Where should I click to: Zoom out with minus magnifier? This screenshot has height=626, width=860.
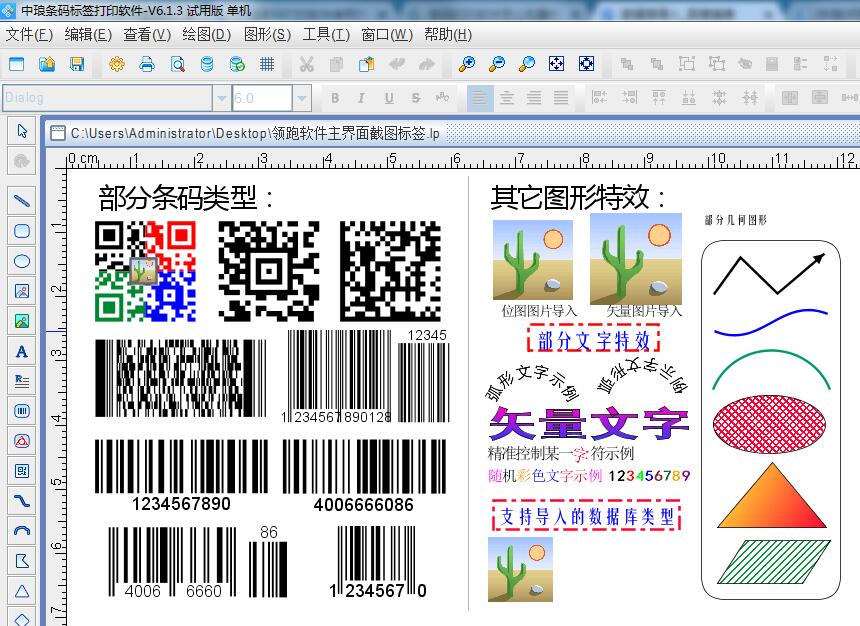(497, 64)
